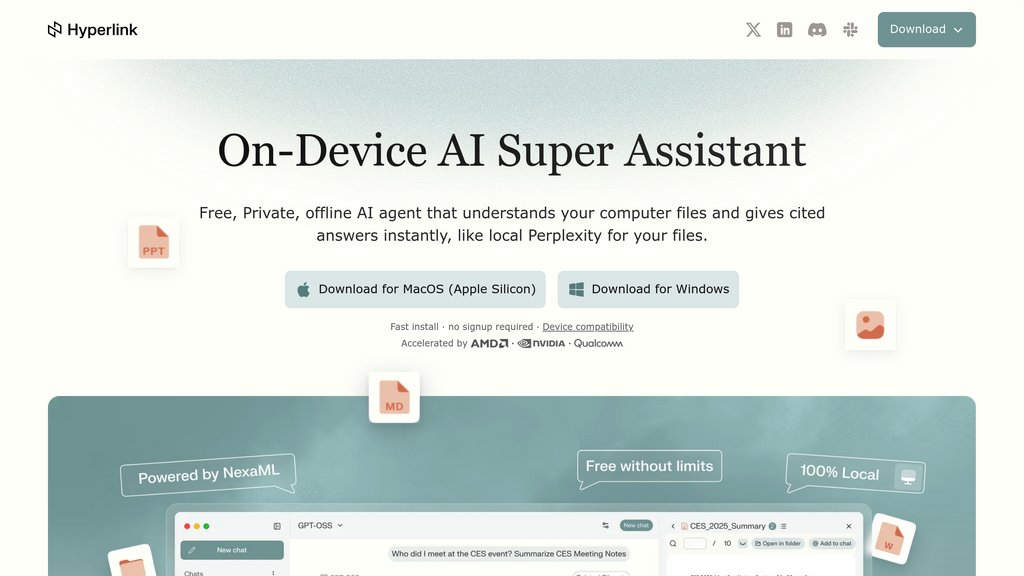Expand the header Download dropdown
Screen dimensions: 1024x576
tap(926, 30)
